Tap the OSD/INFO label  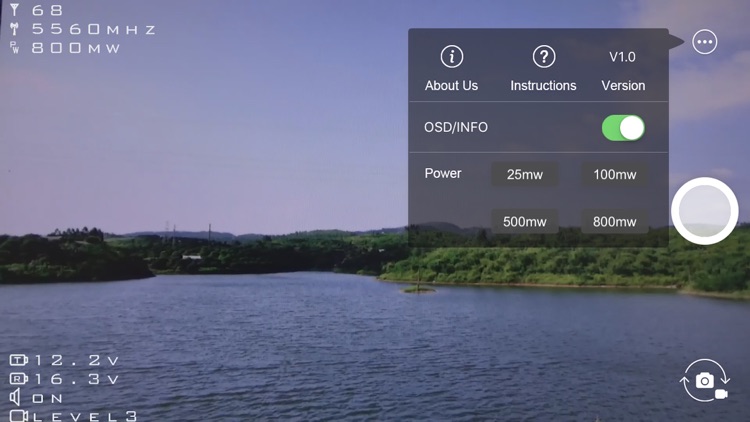(456, 127)
